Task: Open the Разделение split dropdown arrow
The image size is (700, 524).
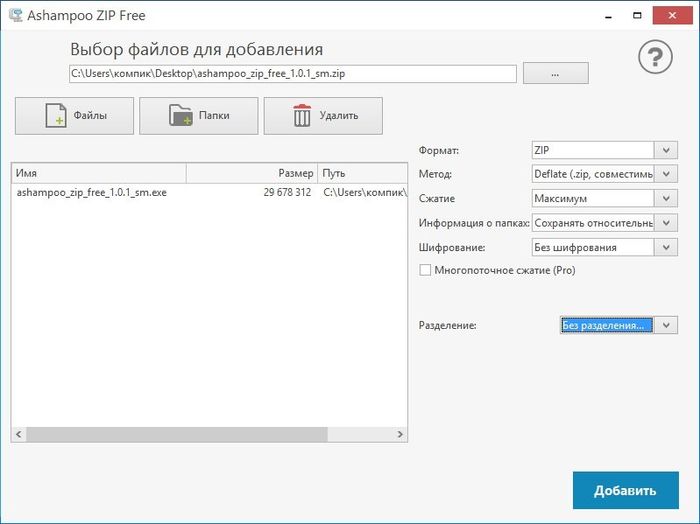Action: click(667, 325)
